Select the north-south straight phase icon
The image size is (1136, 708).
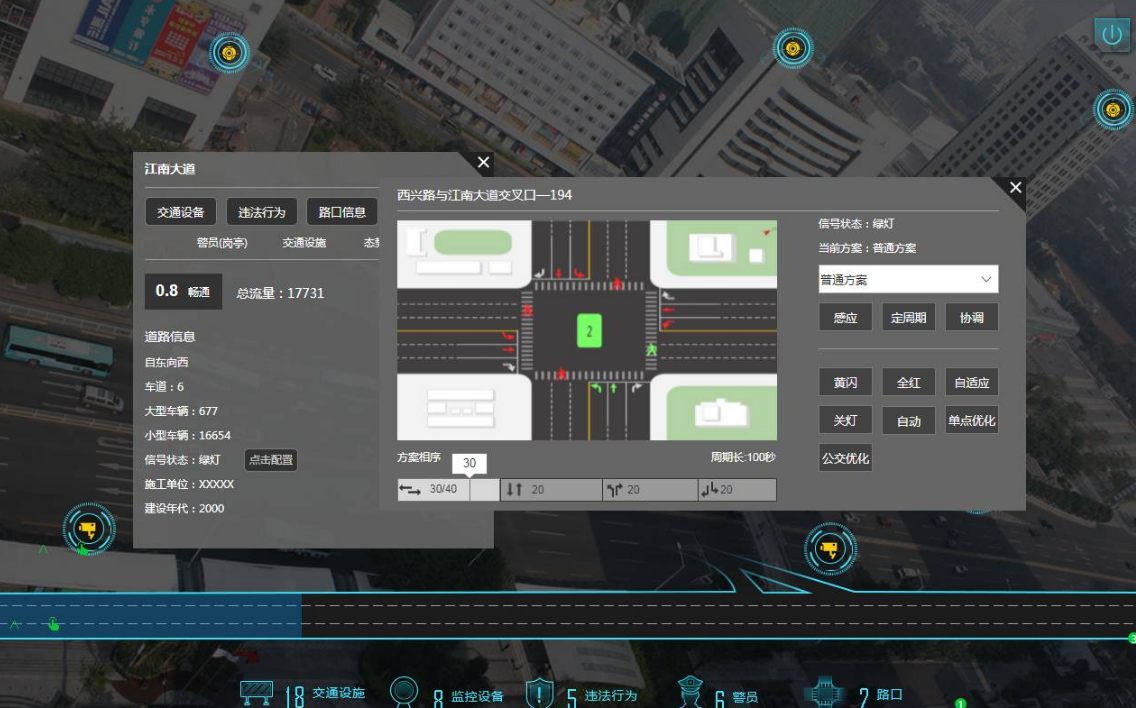[514, 490]
